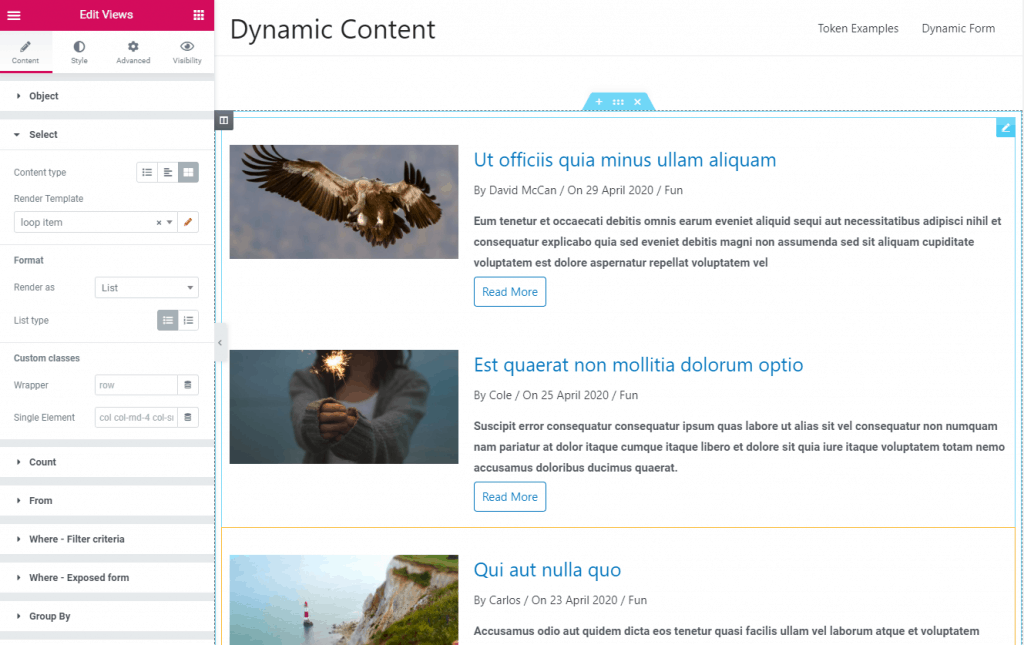The width and height of the screenshot is (1024, 645).
Task: Click the first post's Read More button
Action: [x=510, y=292]
